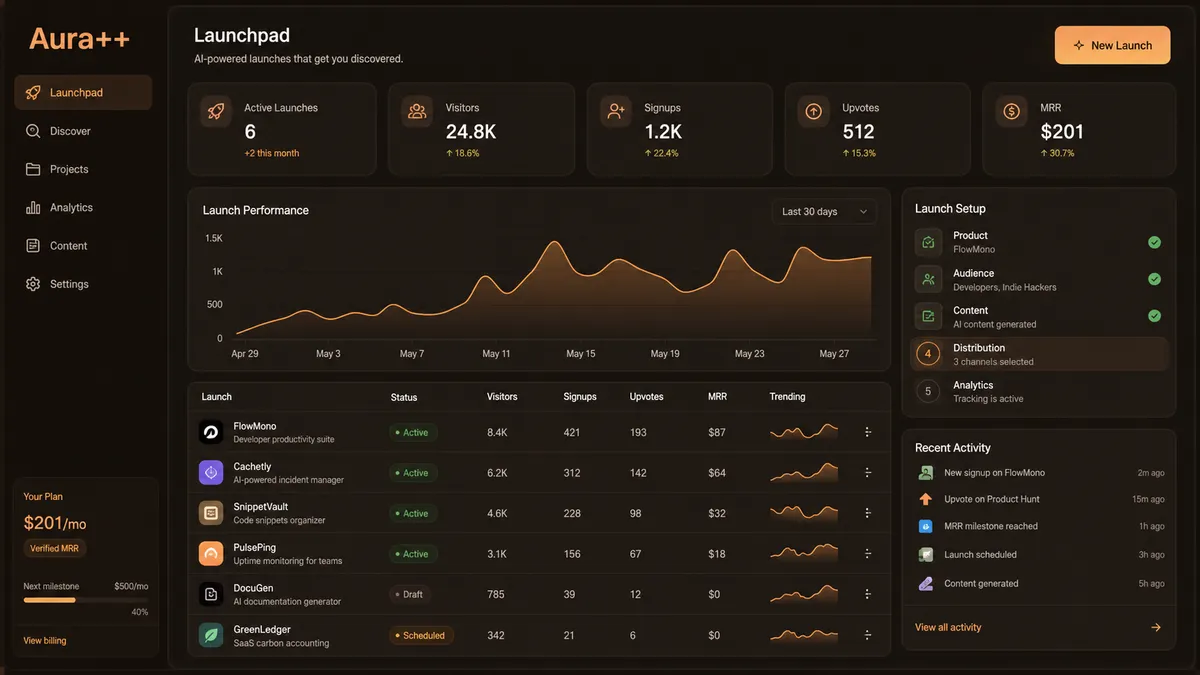Image resolution: width=1200 pixels, height=675 pixels.
Task: Click the "Tracking is active" text
Action: [x=988, y=399]
